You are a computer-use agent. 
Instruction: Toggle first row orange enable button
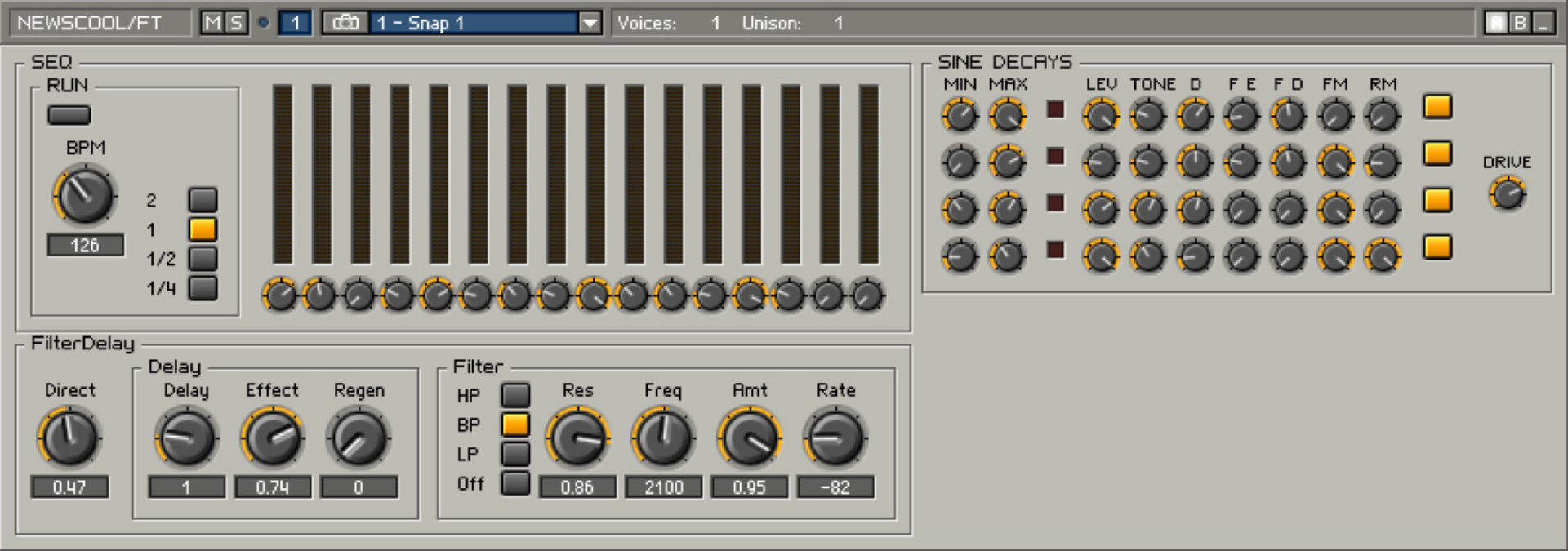pos(1437,106)
